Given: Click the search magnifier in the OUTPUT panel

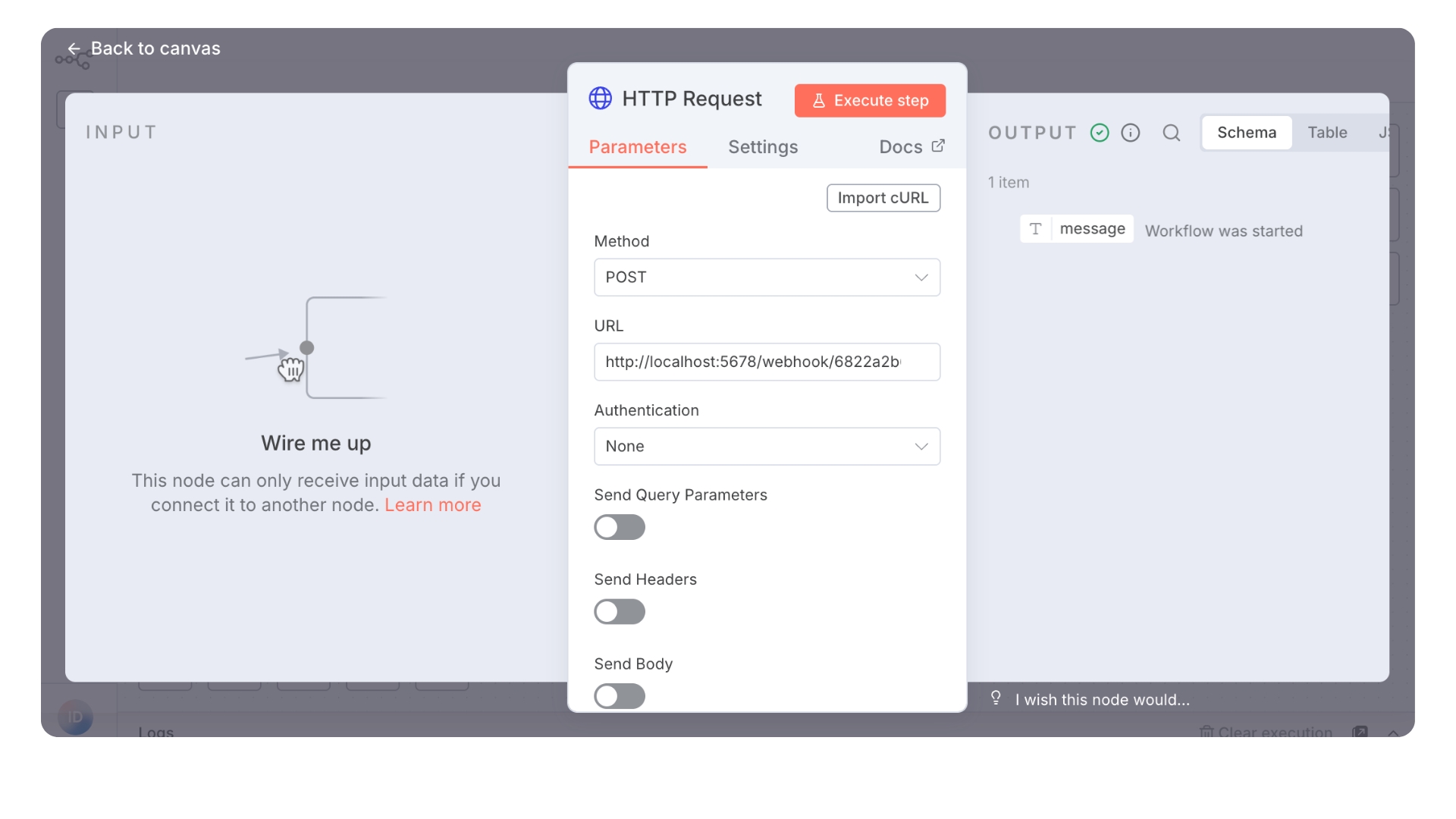Looking at the screenshot, I should point(1171,133).
